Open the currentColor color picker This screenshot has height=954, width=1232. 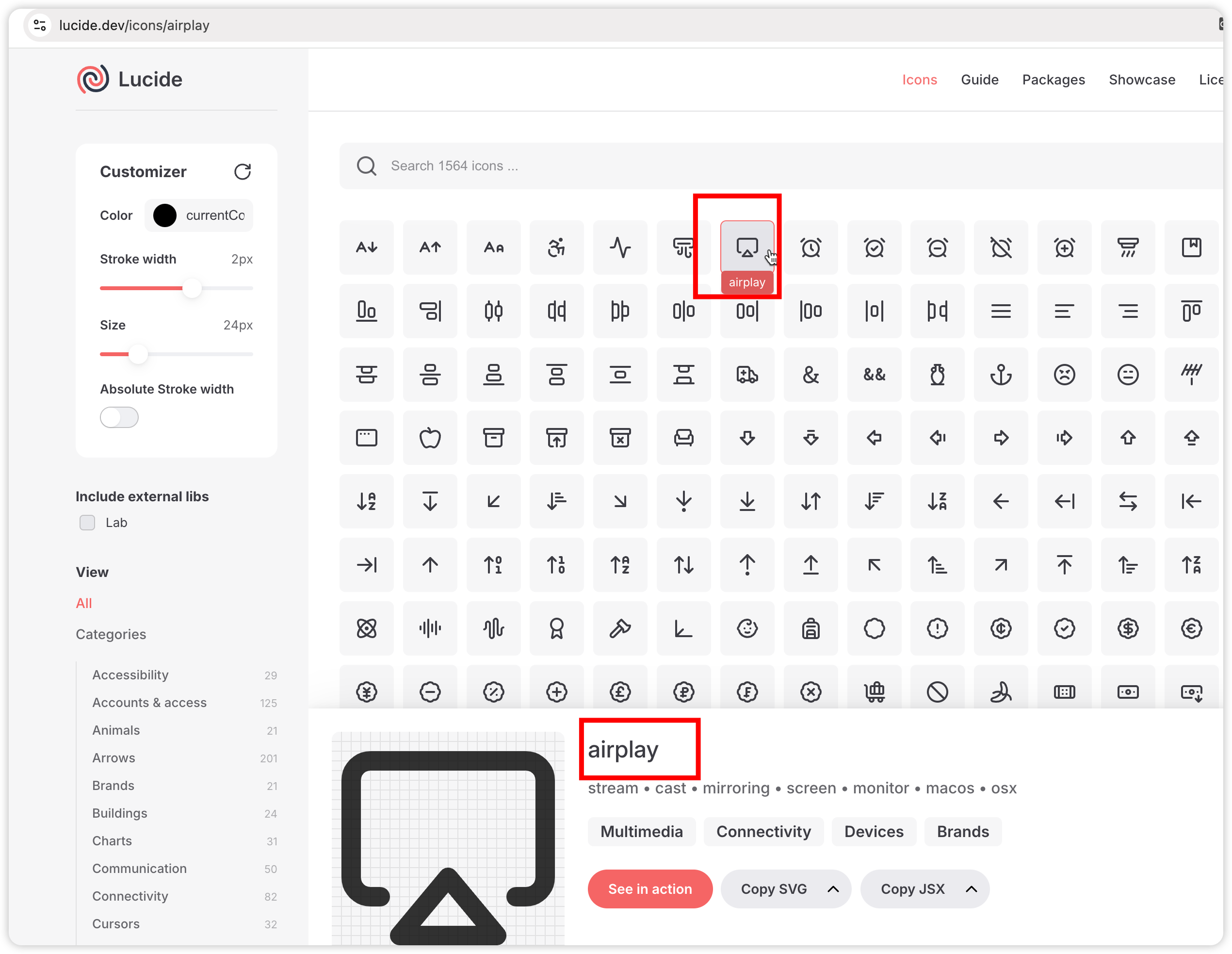pyautogui.click(x=198, y=215)
